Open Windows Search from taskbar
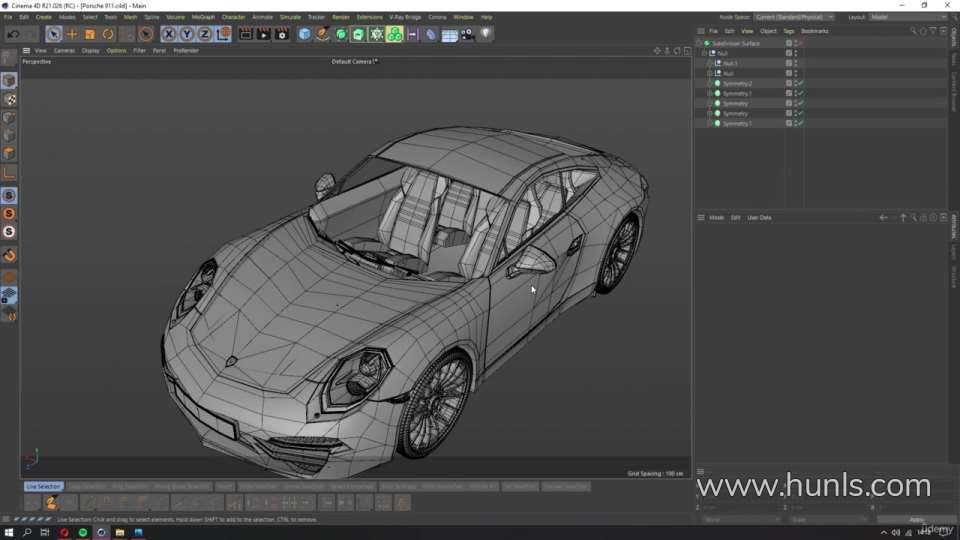This screenshot has width=960, height=540. coord(27,532)
